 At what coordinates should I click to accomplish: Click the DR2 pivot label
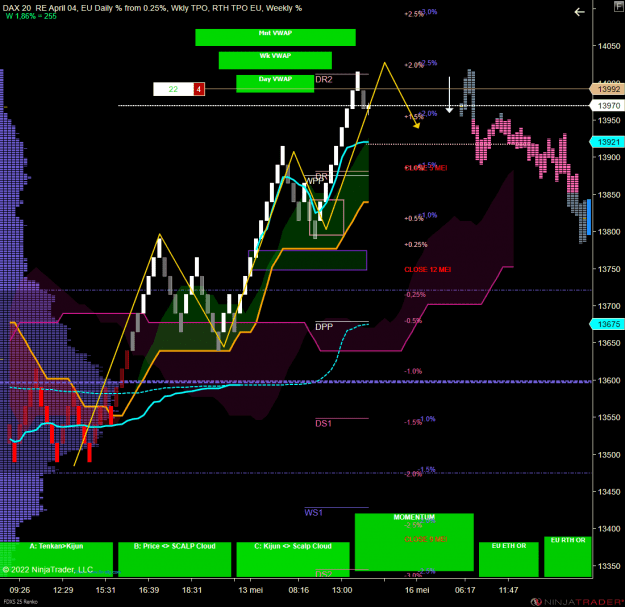tap(324, 79)
